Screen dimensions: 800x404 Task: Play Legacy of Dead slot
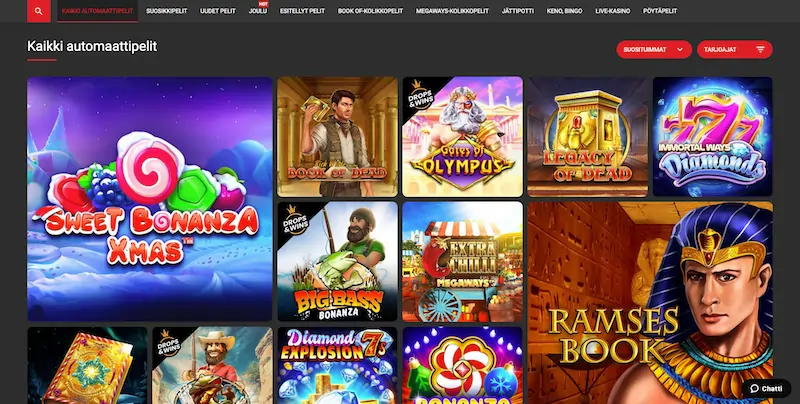(x=588, y=137)
